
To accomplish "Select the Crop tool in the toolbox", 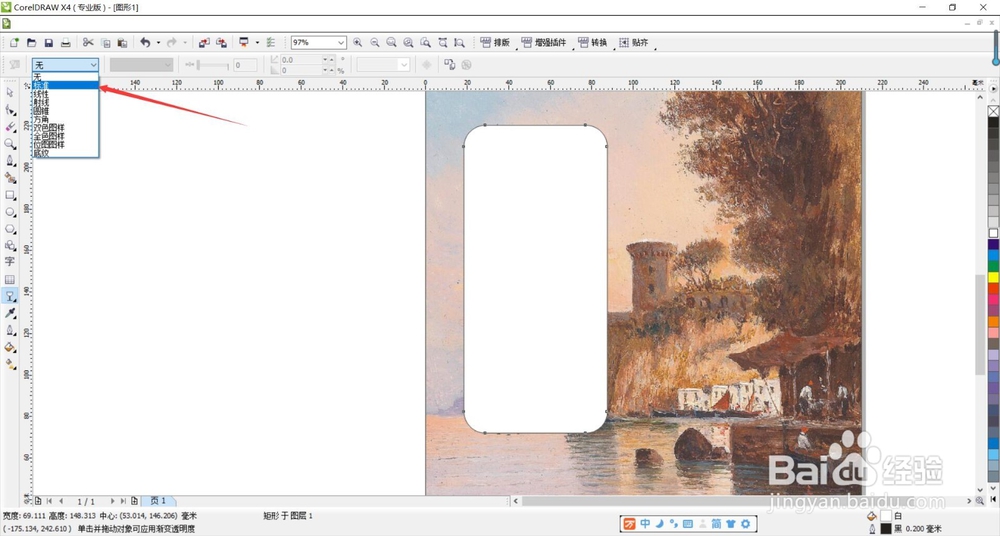I will click(10, 127).
